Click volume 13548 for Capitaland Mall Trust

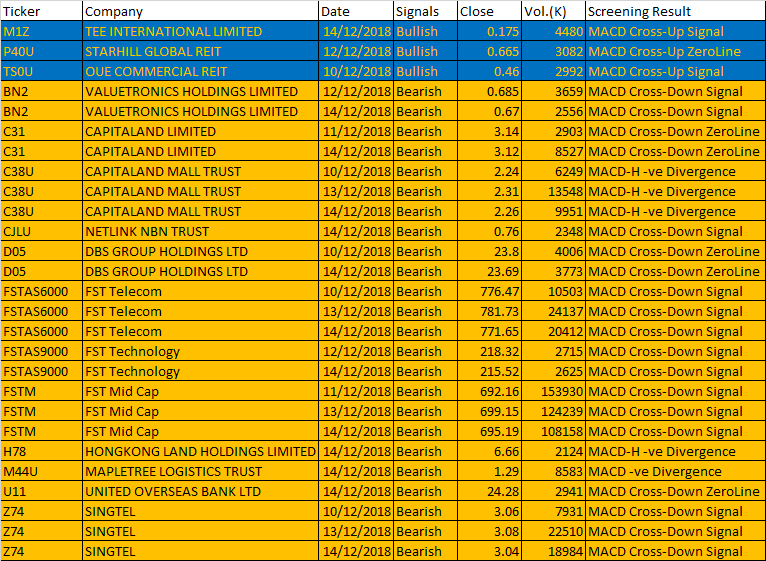tap(553, 192)
